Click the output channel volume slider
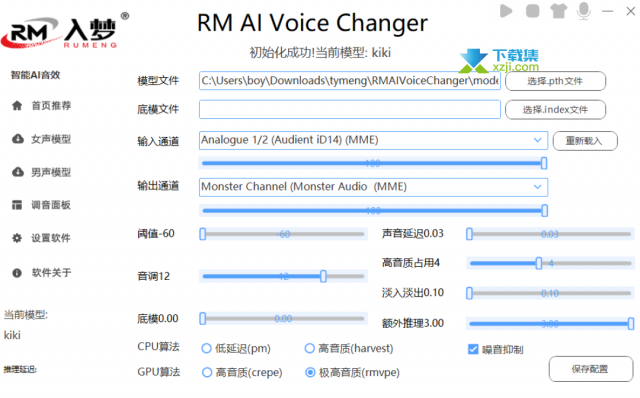 pos(373,211)
